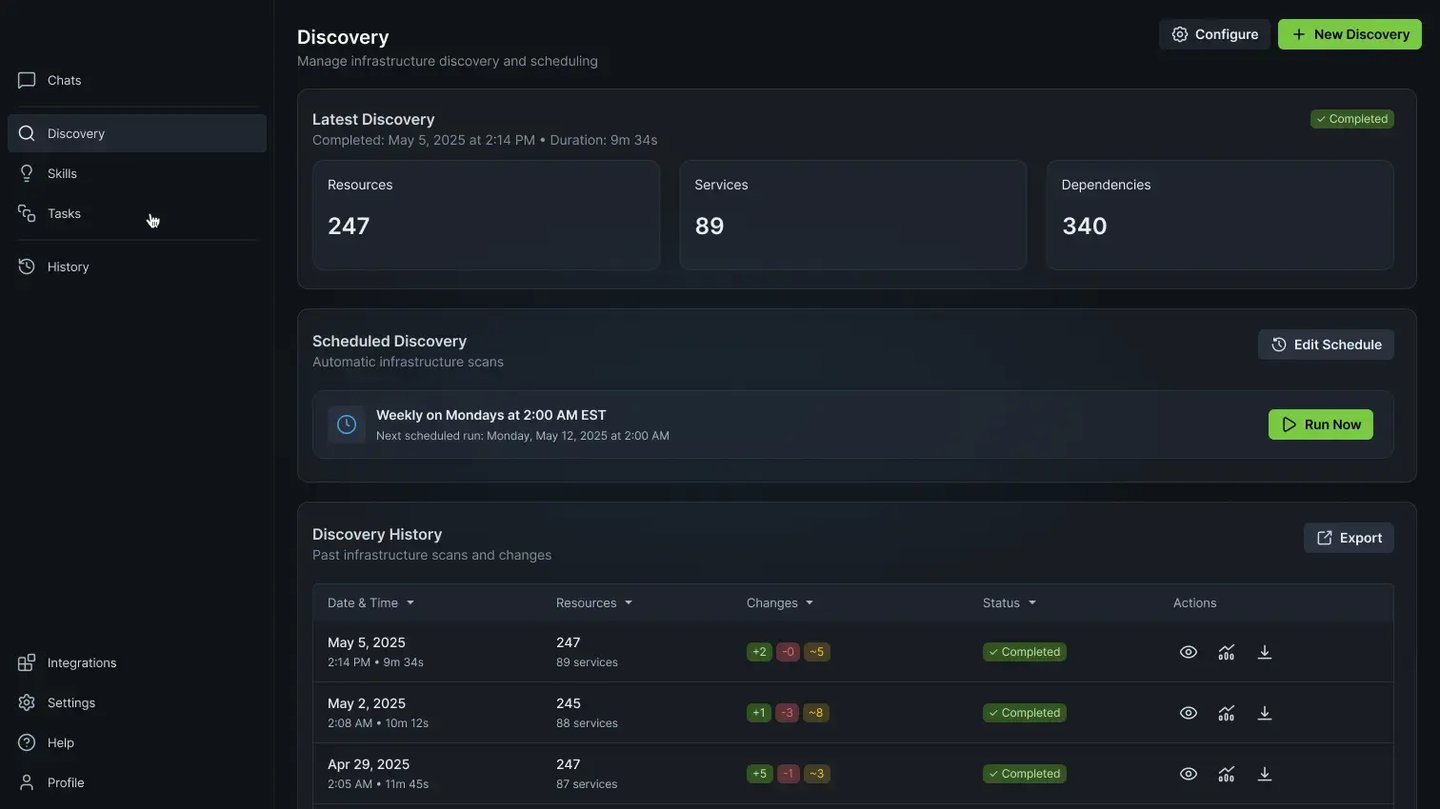
Task: Open the chart icon for the May 5 scan
Action: (x=1226, y=652)
